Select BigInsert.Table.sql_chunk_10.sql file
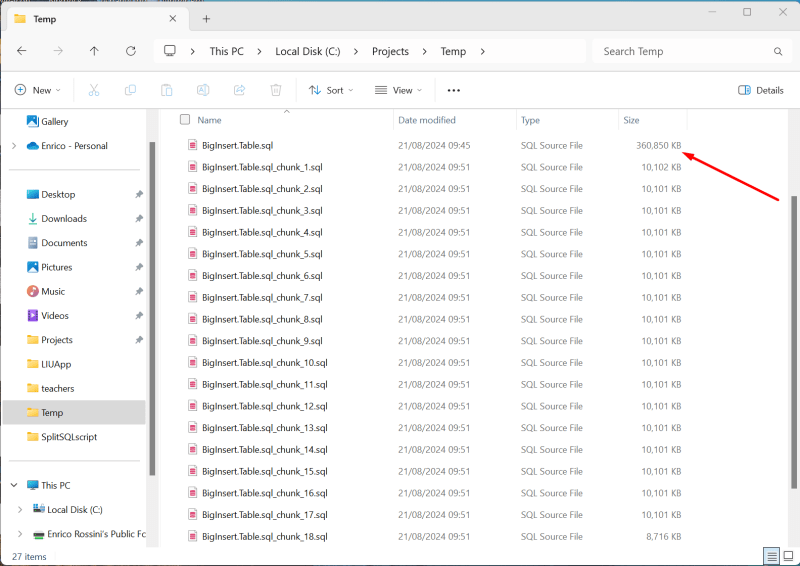This screenshot has width=800, height=566. (x=264, y=363)
